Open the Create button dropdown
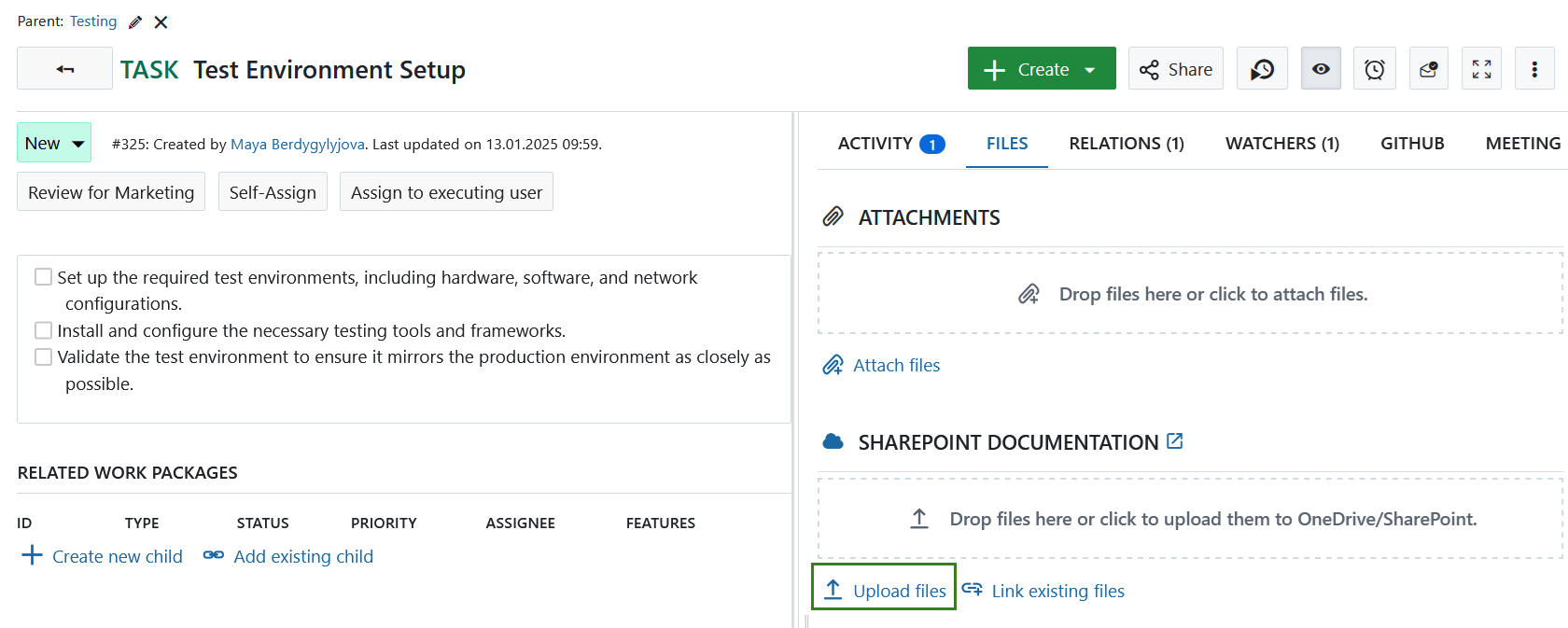 point(1042,69)
